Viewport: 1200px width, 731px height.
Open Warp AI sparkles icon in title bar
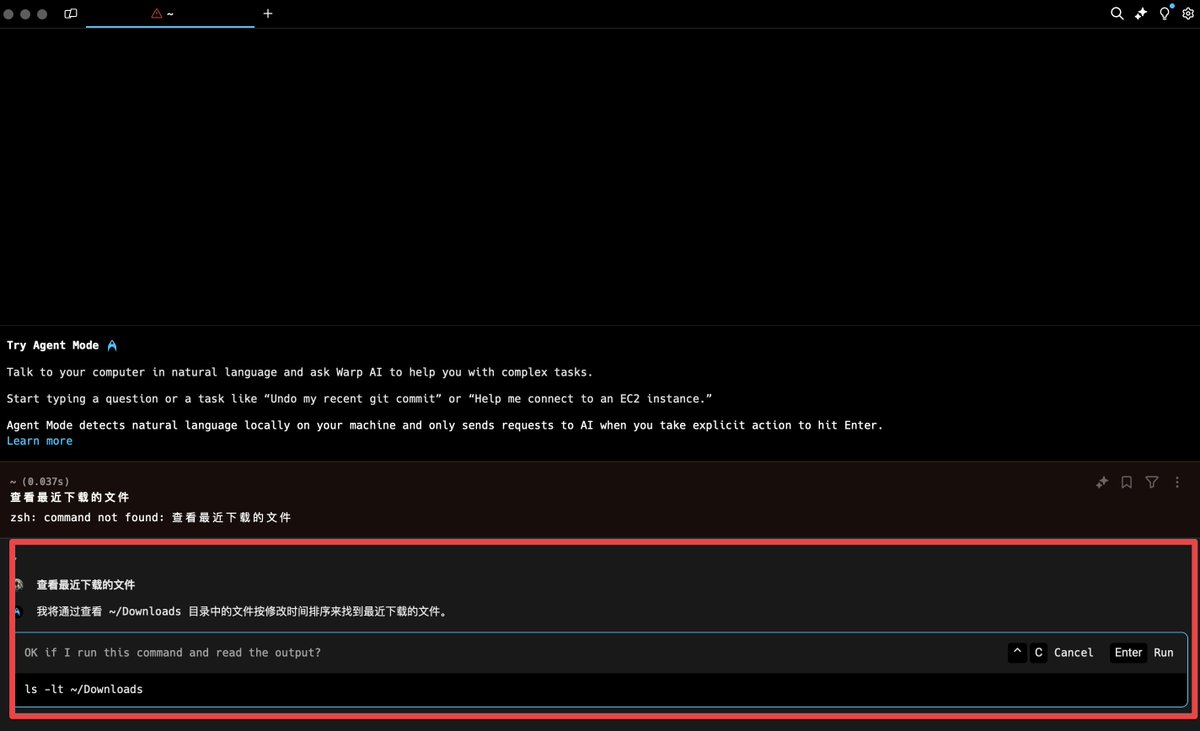point(1141,14)
